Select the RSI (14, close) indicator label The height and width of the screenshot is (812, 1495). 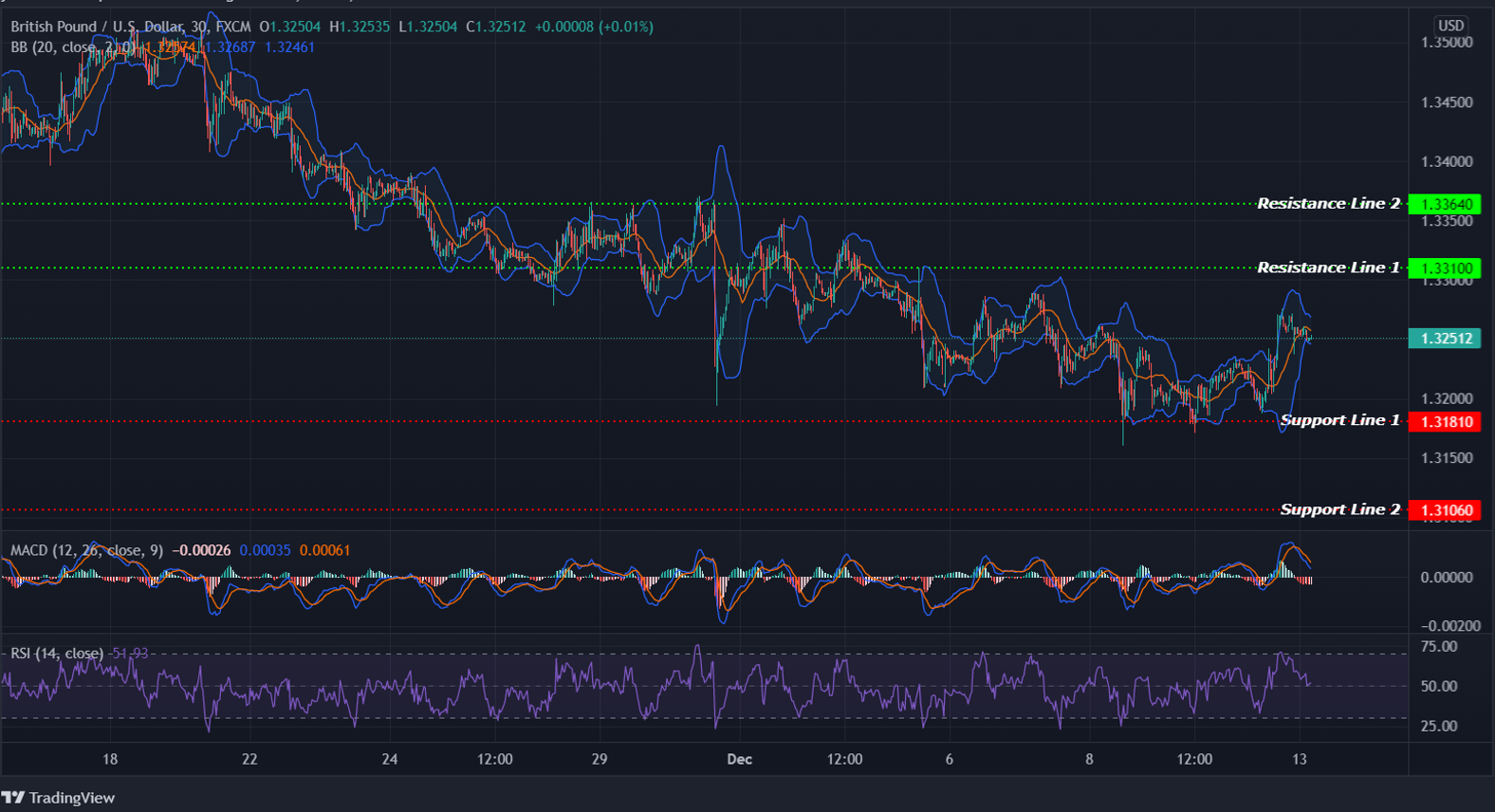[x=57, y=654]
